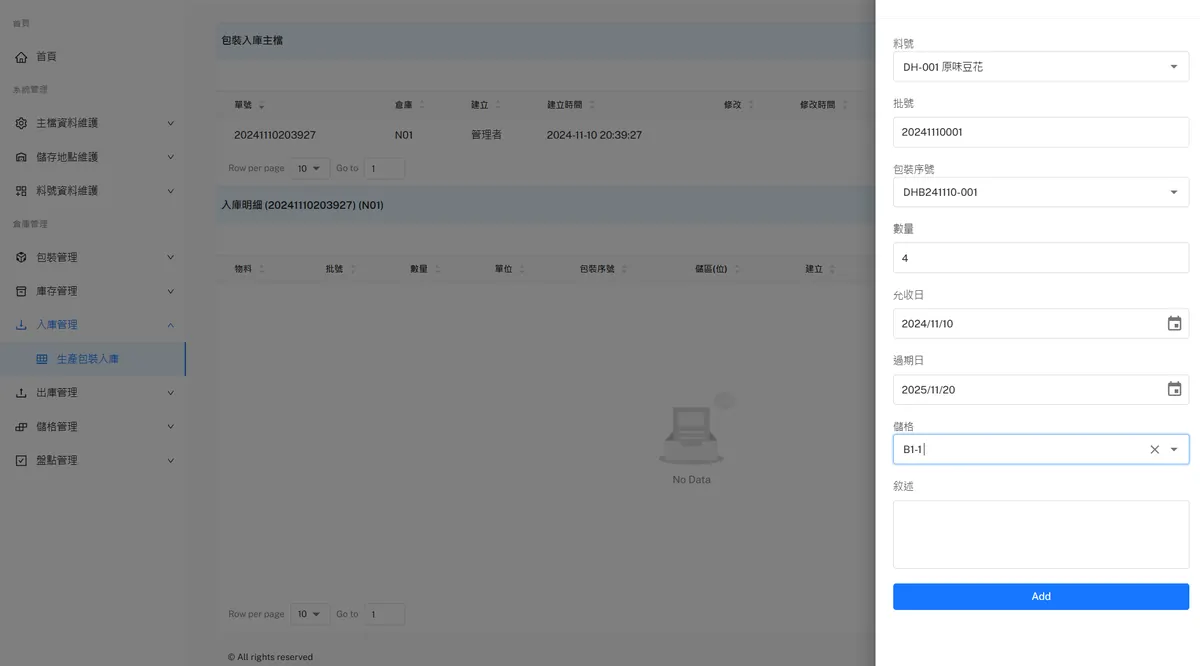Open the 包裝序號 dropdown DHB241110-001
The image size is (1200, 666).
pyautogui.click(x=1040, y=192)
